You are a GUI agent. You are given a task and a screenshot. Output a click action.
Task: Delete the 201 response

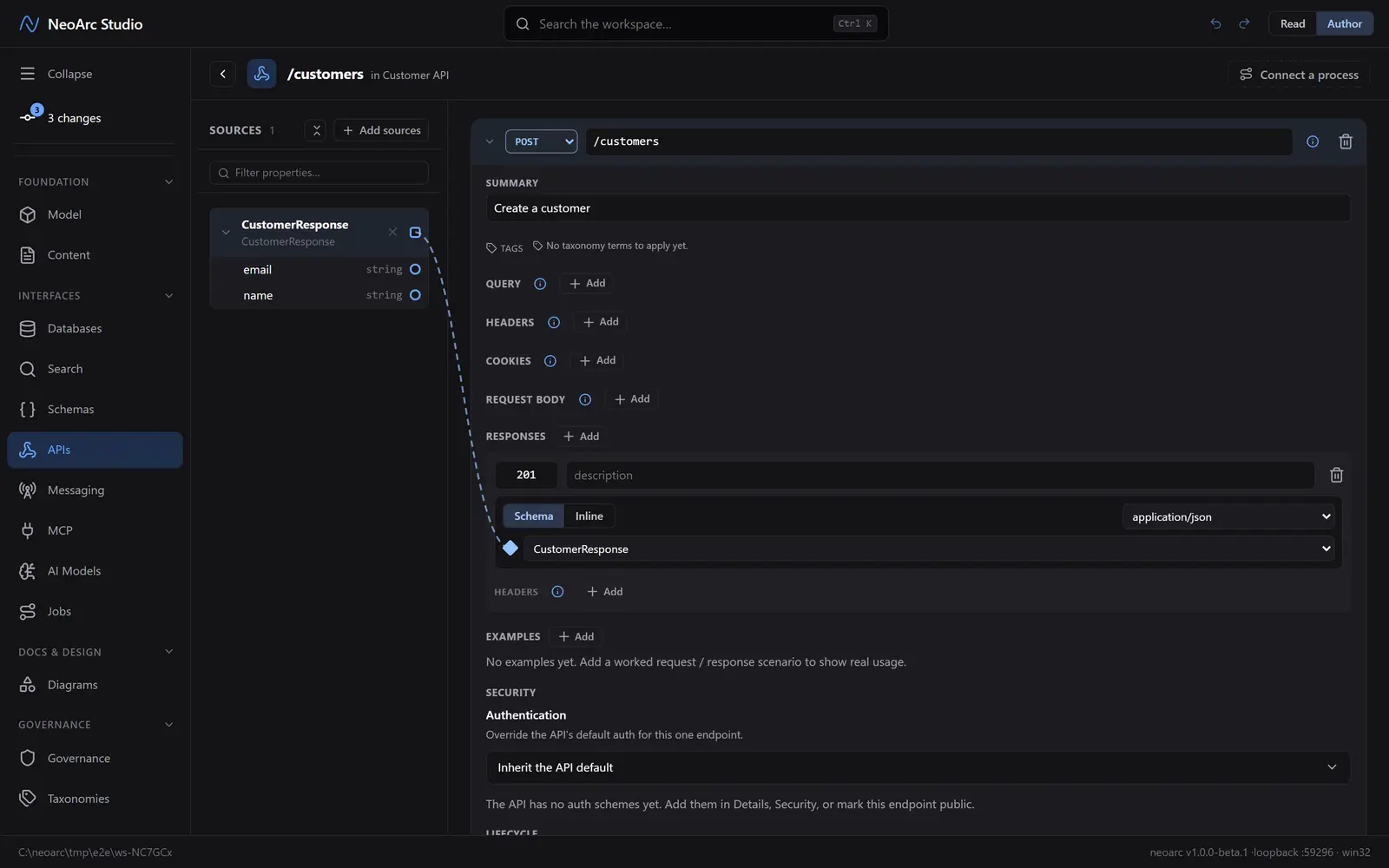[1337, 475]
